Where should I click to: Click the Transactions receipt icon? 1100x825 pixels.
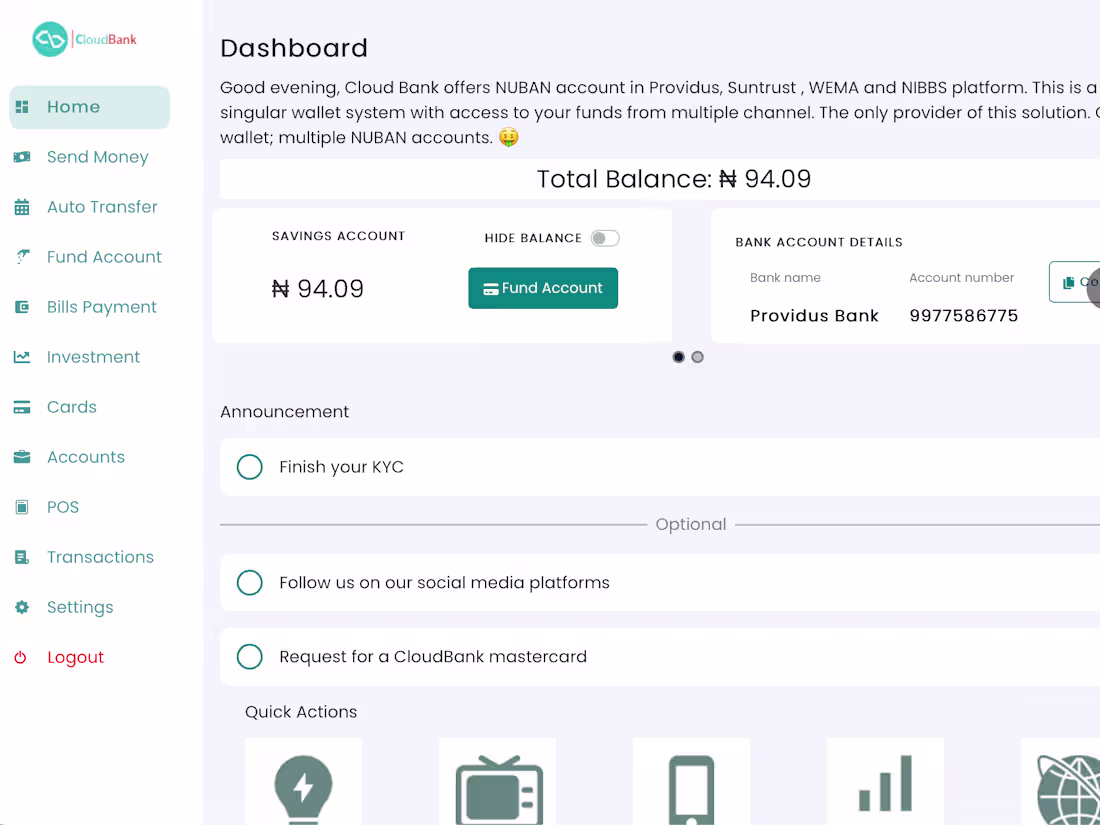tap(22, 557)
